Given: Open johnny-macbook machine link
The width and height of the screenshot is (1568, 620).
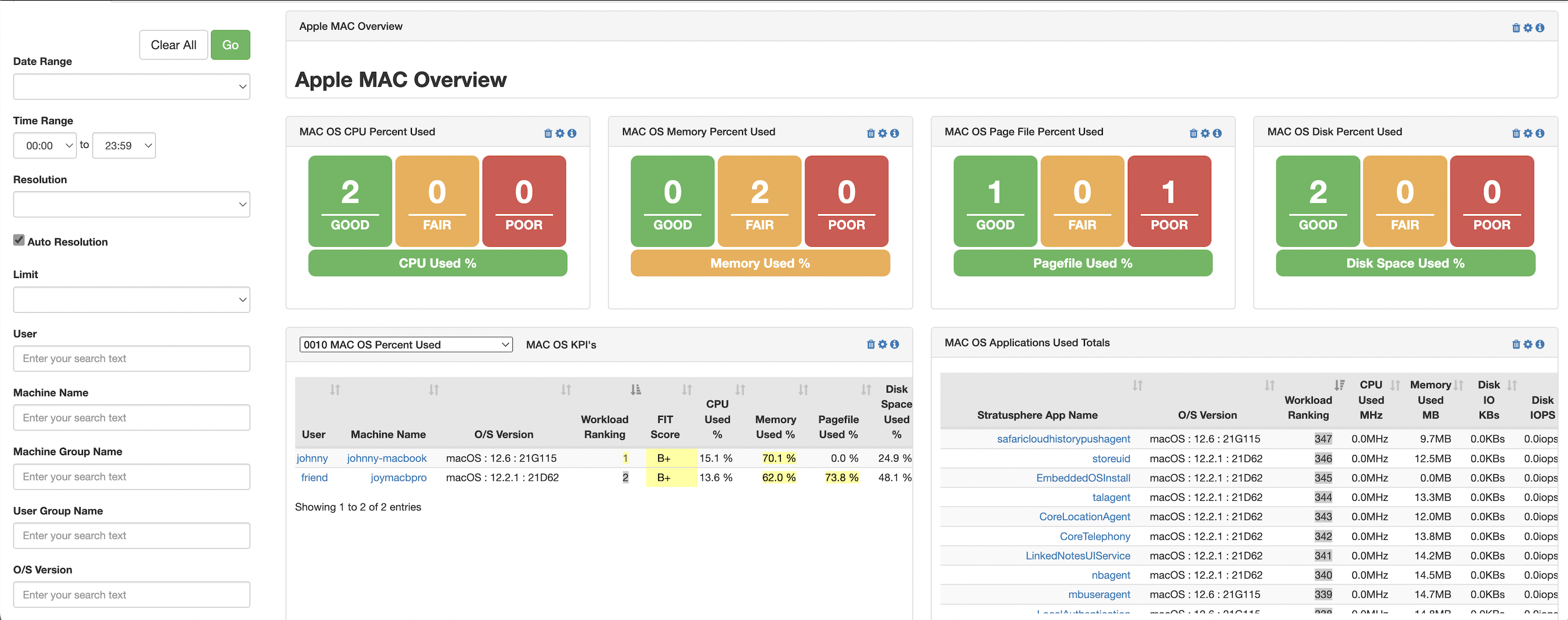Looking at the screenshot, I should click(x=386, y=458).
